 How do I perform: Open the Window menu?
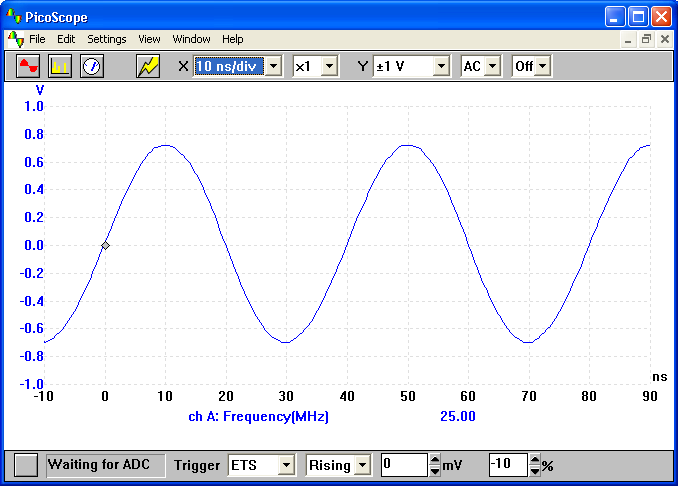point(192,39)
